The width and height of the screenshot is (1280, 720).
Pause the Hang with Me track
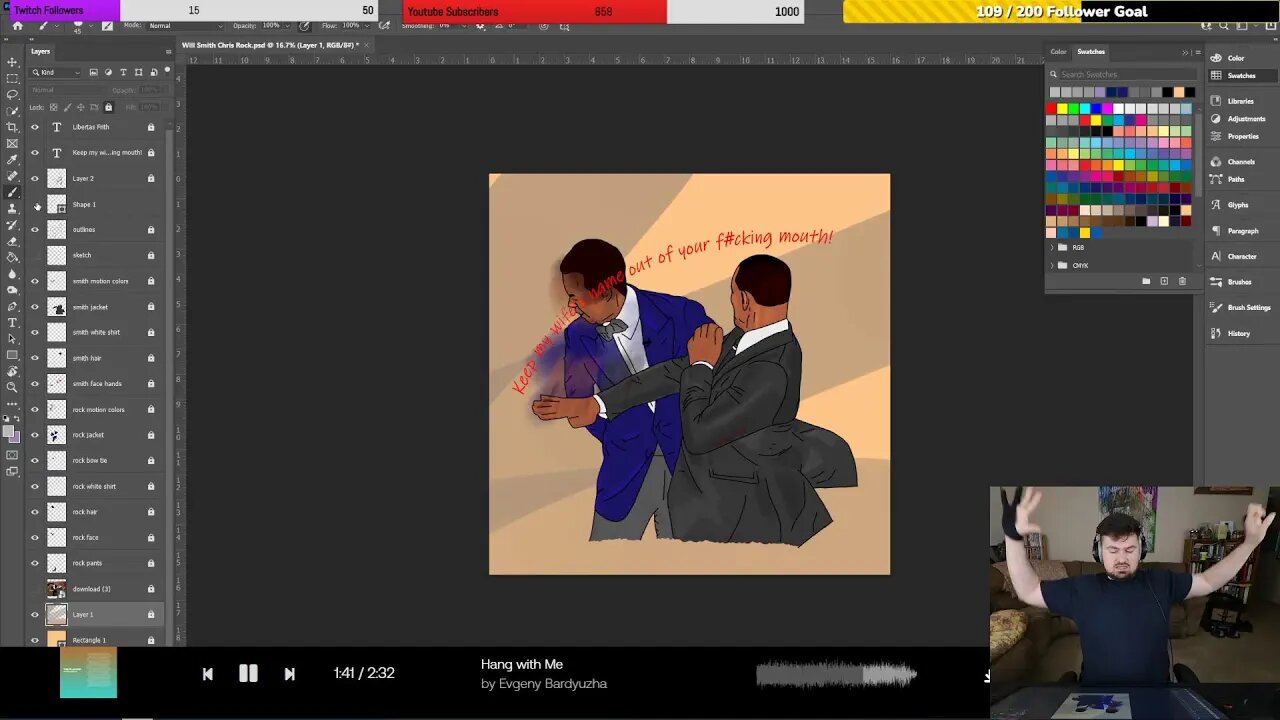pos(248,673)
